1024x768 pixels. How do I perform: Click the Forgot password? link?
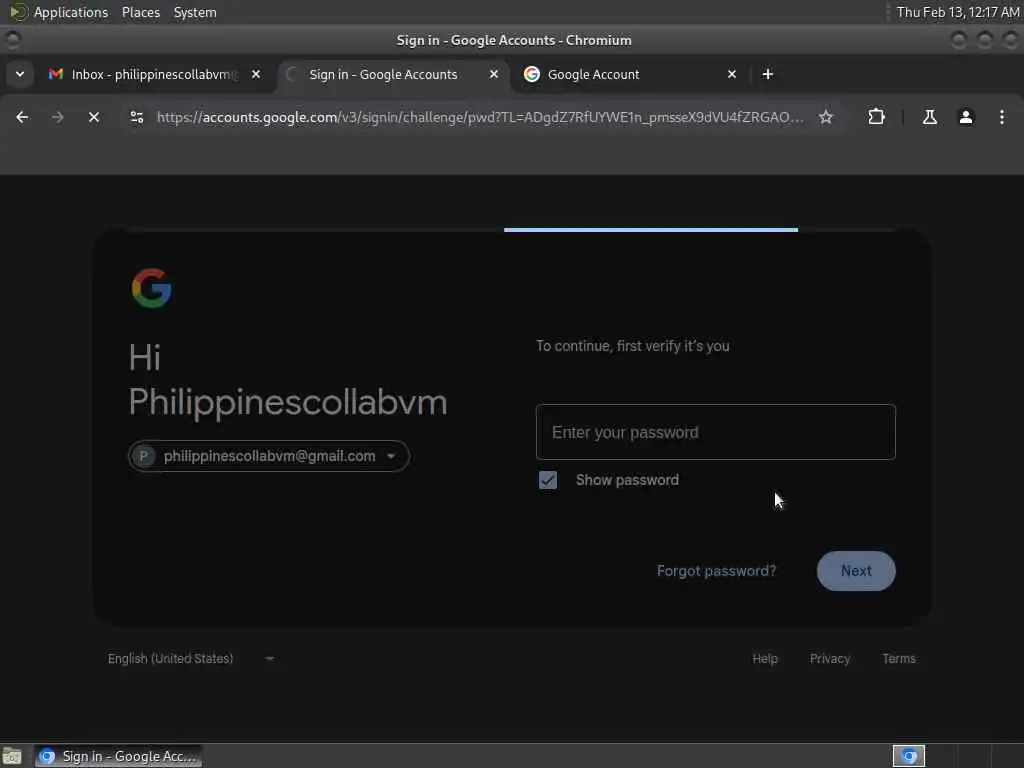(x=716, y=571)
